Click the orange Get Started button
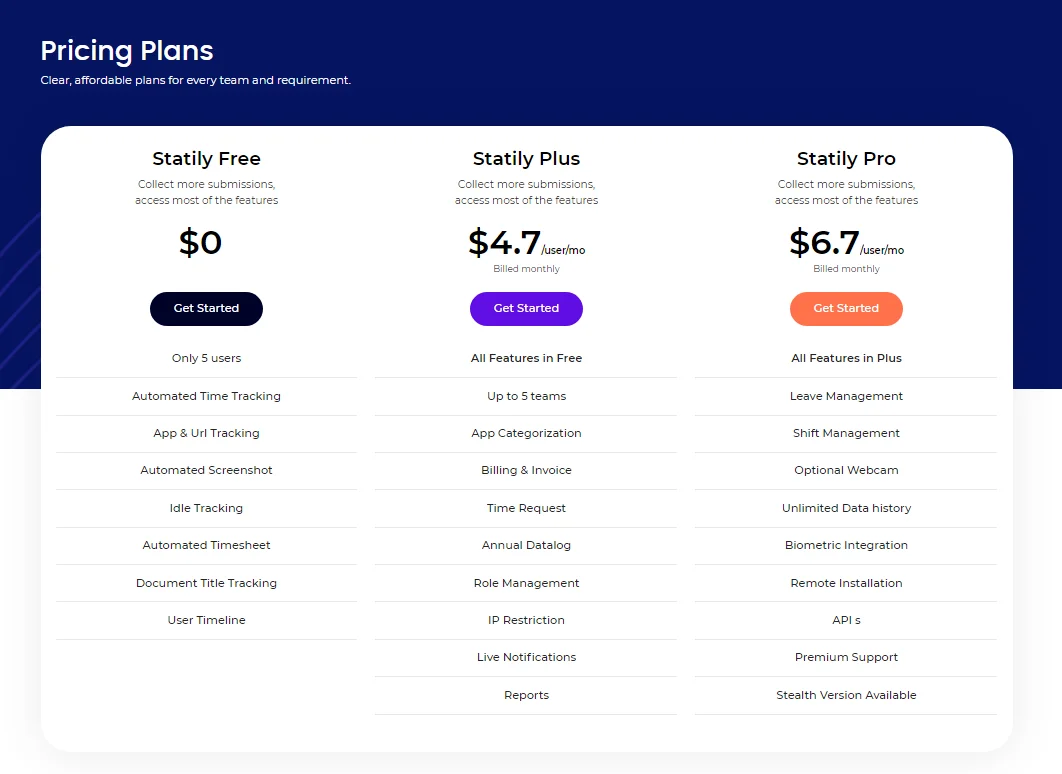1062x774 pixels. point(846,309)
